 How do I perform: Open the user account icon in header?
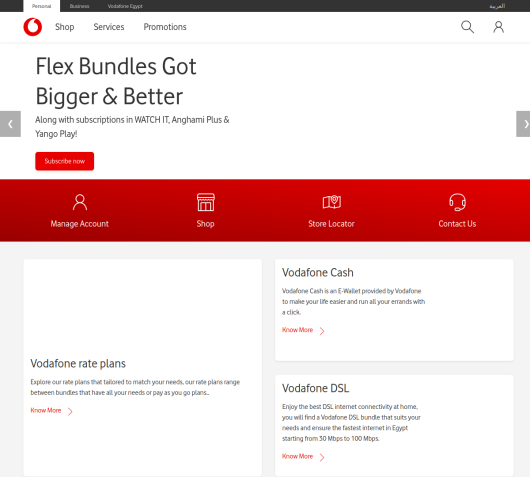(x=499, y=27)
